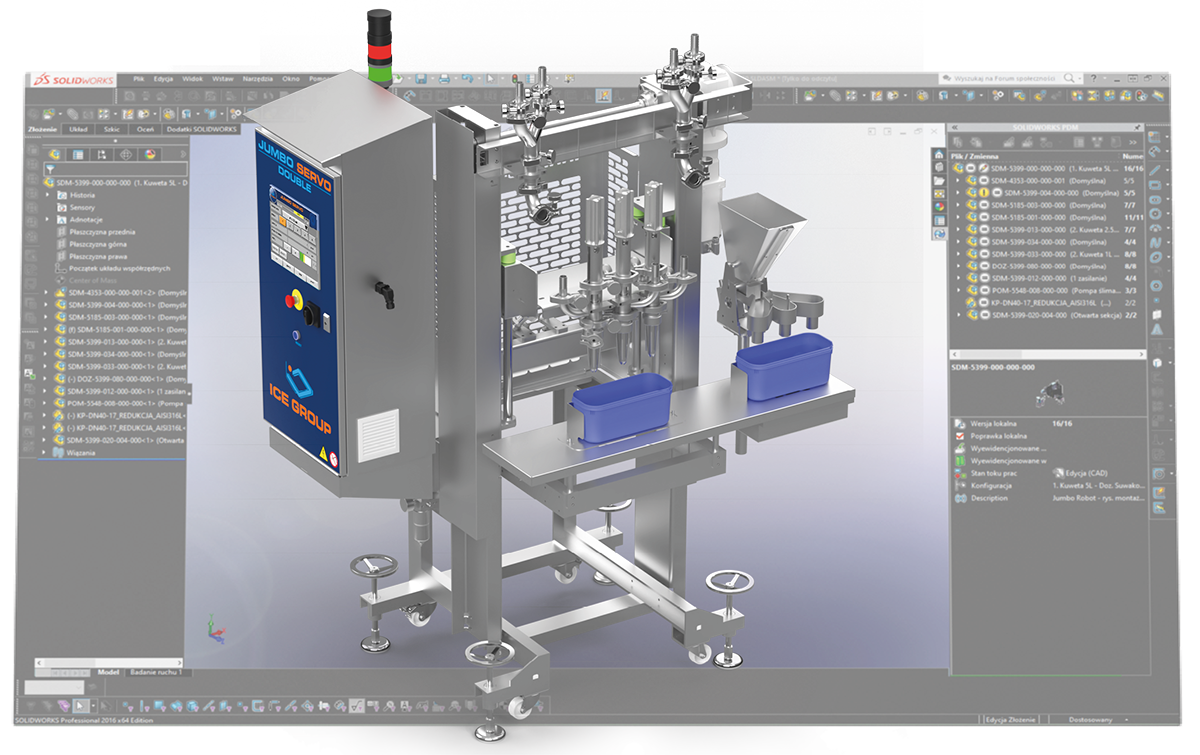The width and height of the screenshot is (1200, 755).
Task: Open the Narzędzia menu
Action: (257, 78)
